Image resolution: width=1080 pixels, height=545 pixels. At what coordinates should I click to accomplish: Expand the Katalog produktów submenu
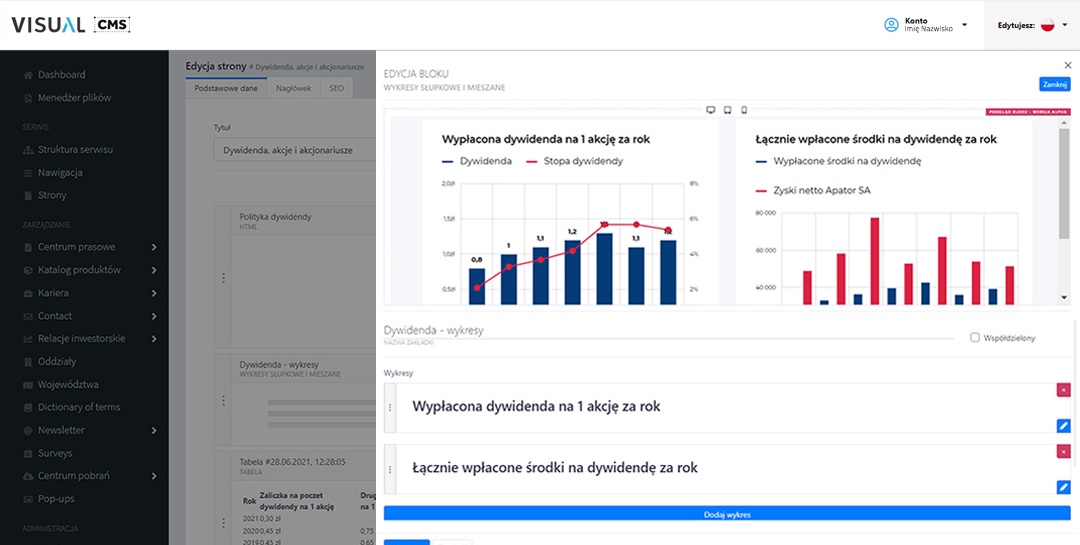pos(154,270)
